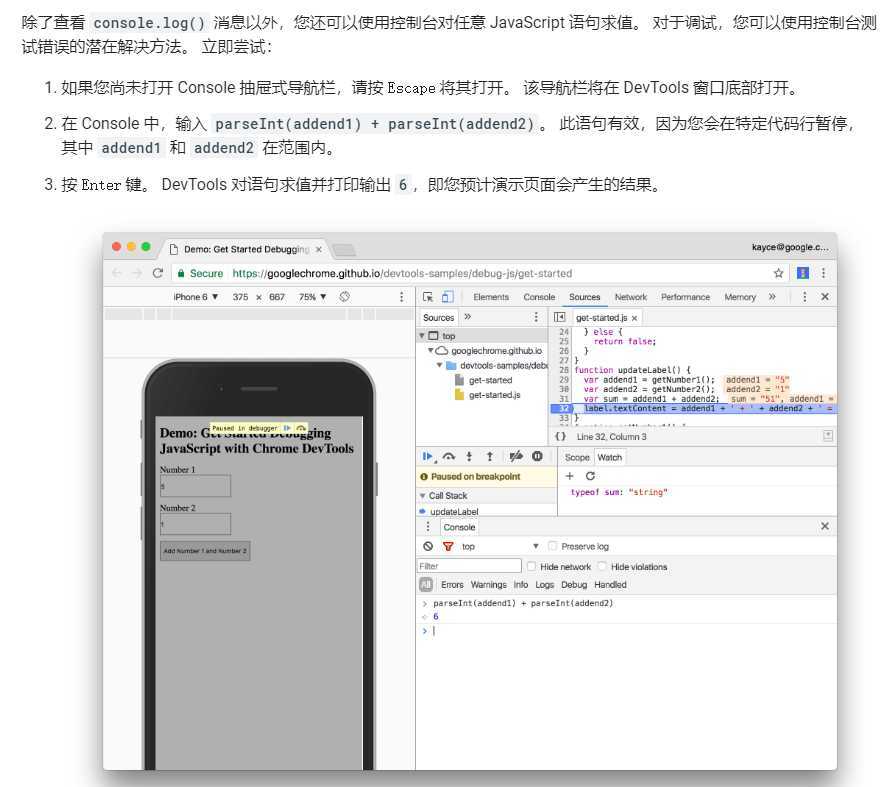Click line number 32 breakpoint

pos(563,408)
